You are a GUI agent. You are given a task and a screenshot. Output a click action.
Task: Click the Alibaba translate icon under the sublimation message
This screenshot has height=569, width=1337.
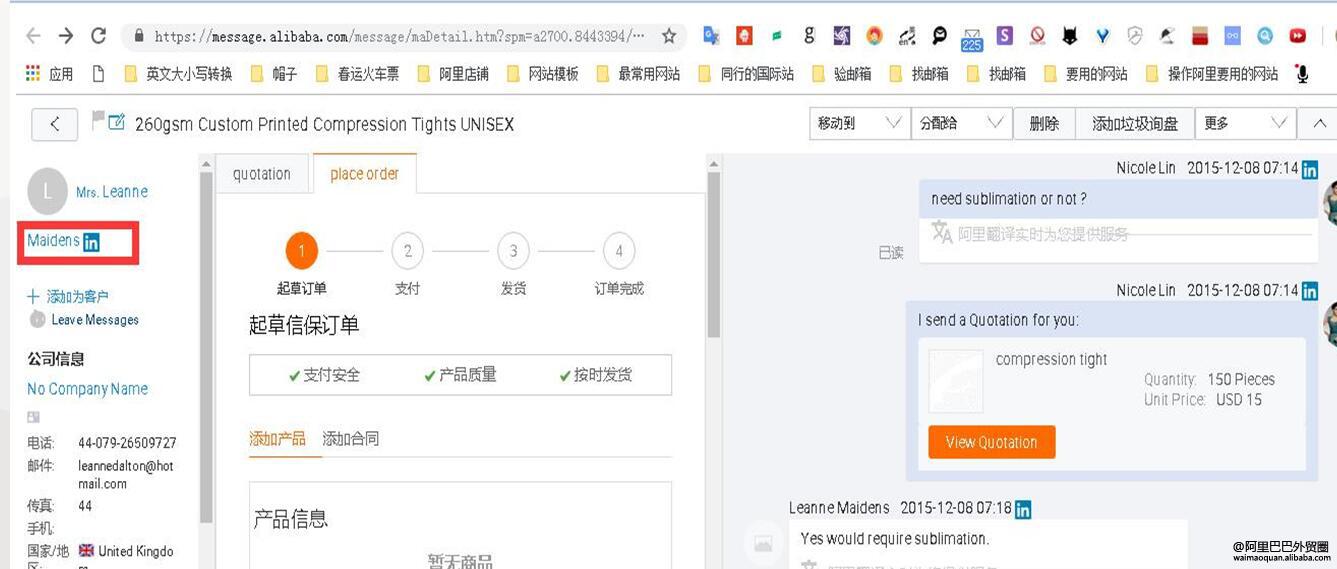pos(942,233)
